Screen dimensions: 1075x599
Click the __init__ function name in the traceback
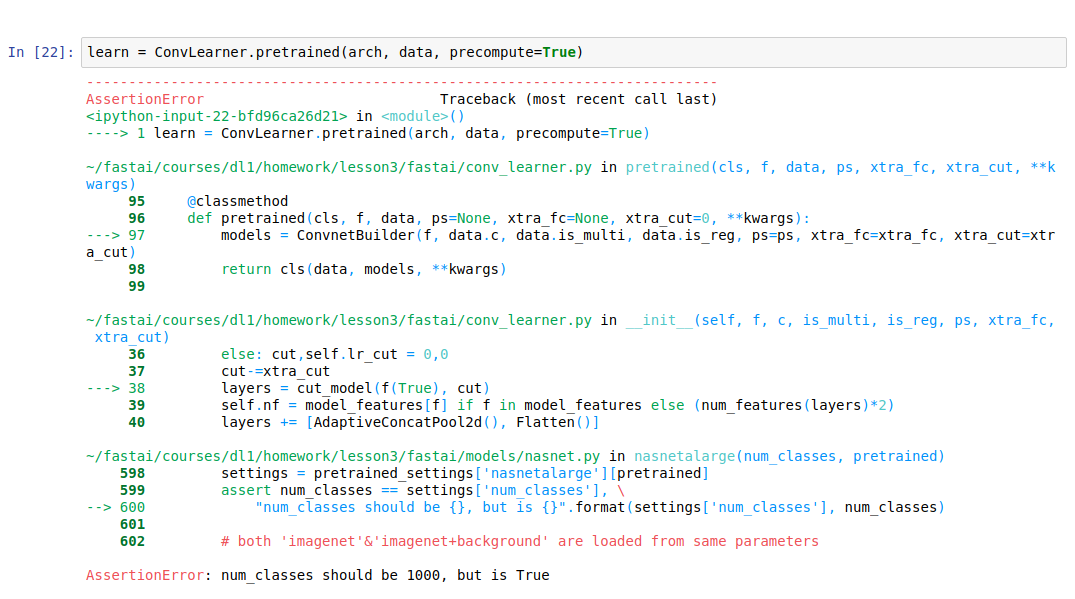[659, 320]
